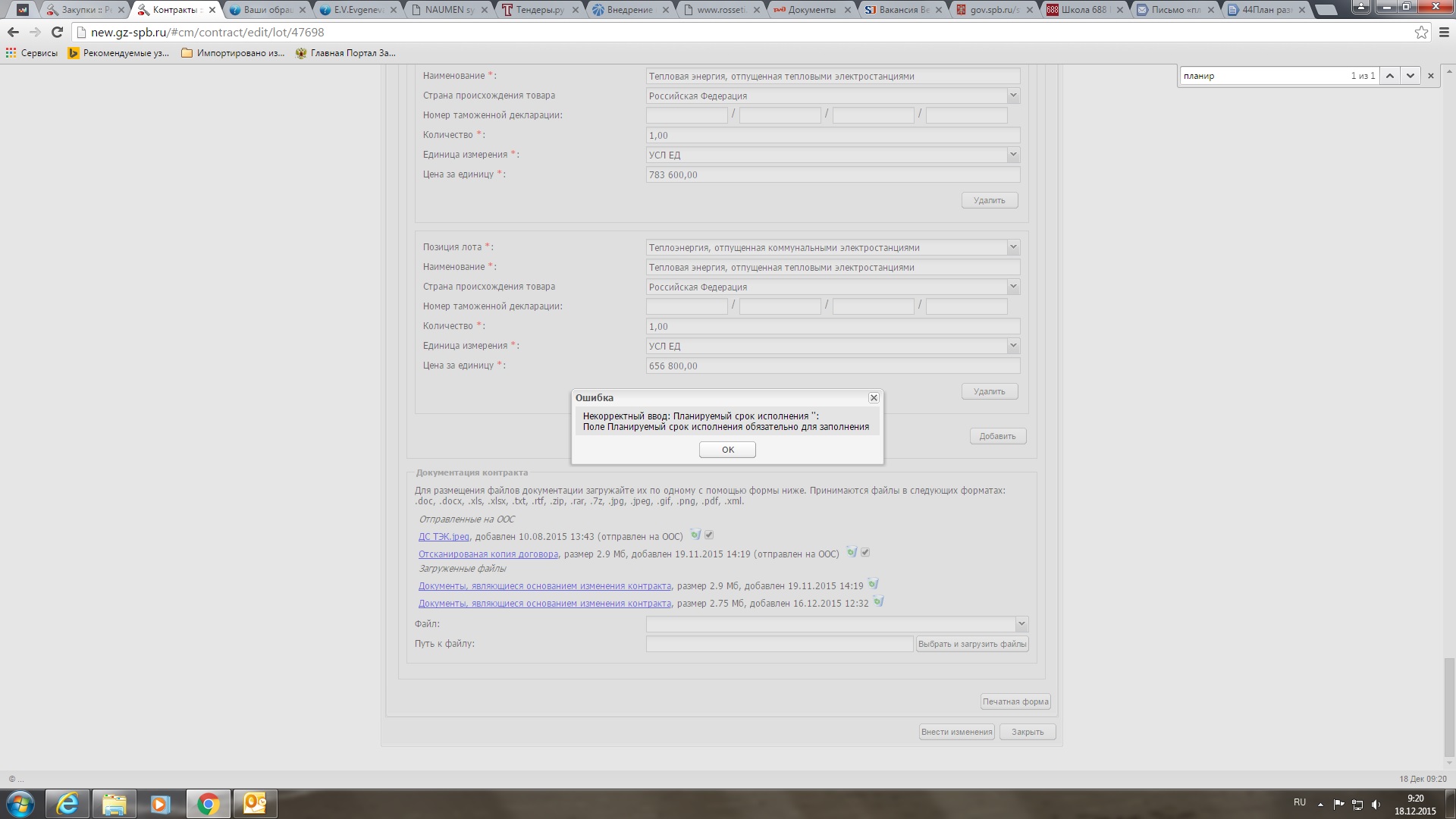Click price field showing 656 800,00

click(x=832, y=366)
